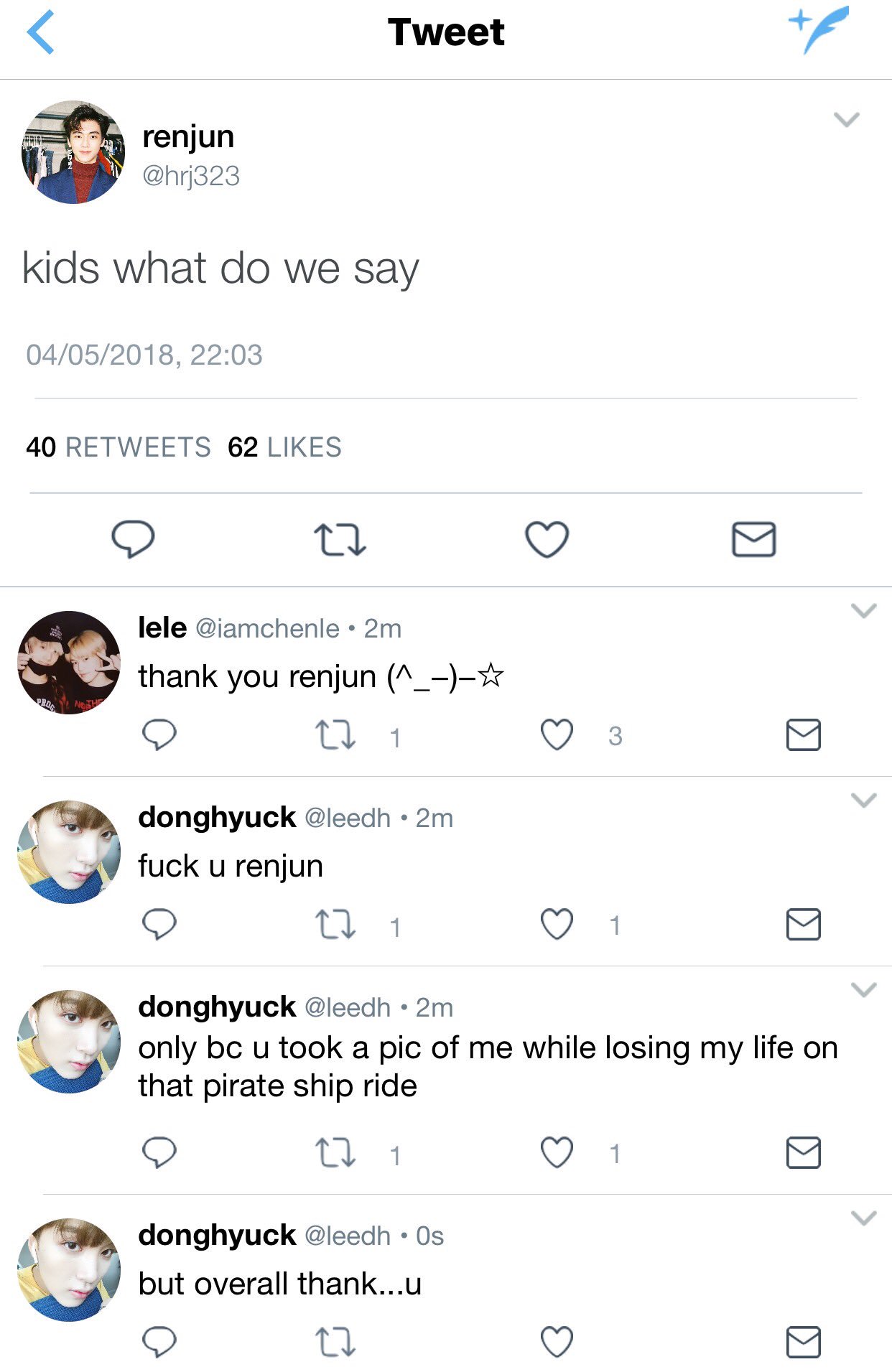
Task: Like renjun's main tweet
Action: pos(547,539)
